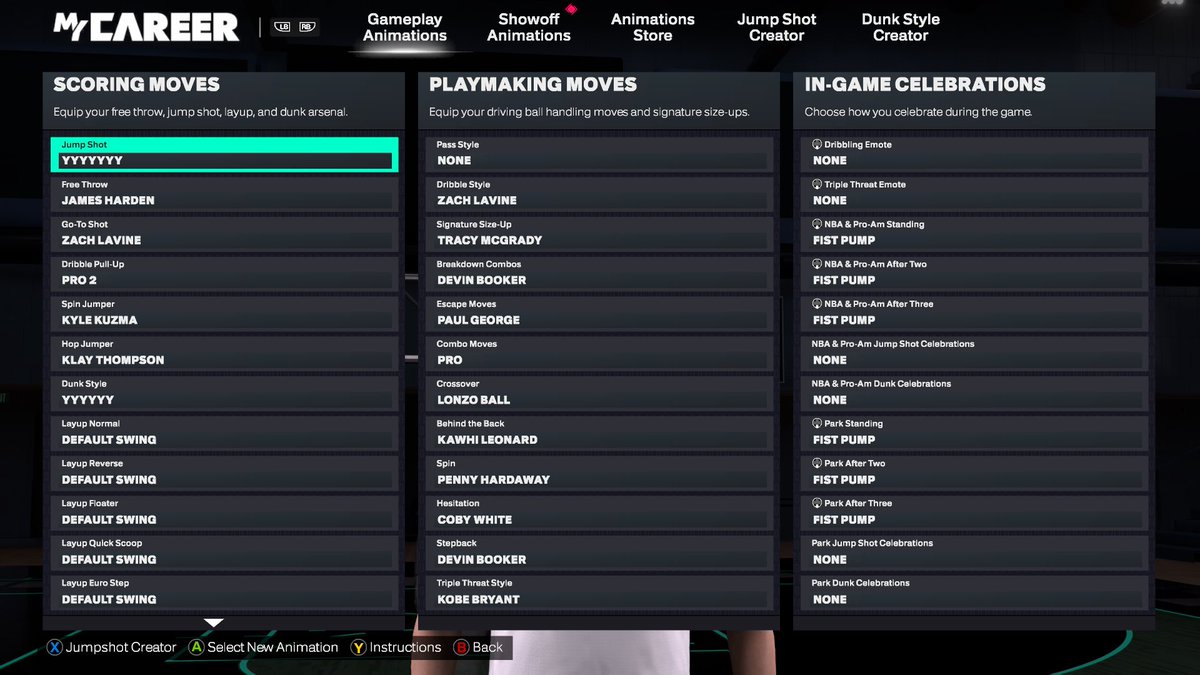Image resolution: width=1200 pixels, height=675 pixels.
Task: Click the icon beside Park Standing
Action: (x=817, y=424)
